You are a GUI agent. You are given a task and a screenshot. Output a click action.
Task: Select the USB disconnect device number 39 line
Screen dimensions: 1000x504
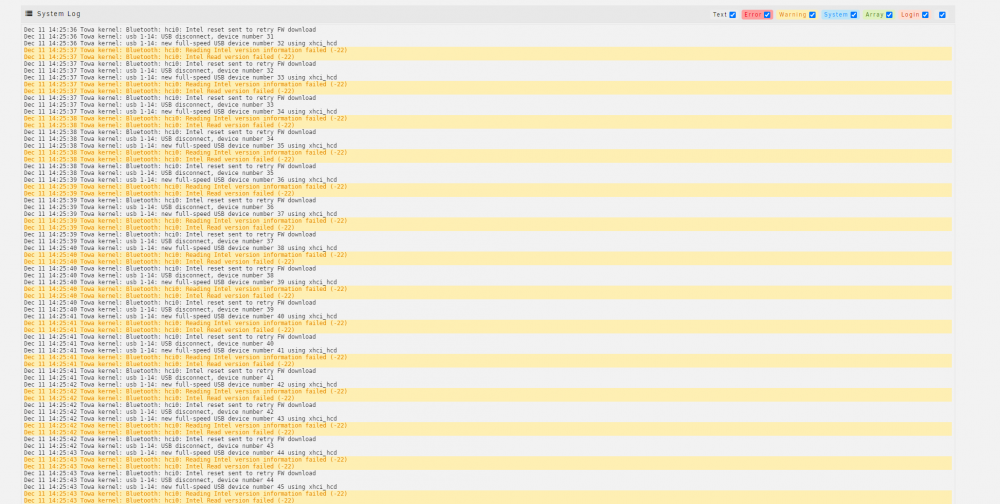149,309
